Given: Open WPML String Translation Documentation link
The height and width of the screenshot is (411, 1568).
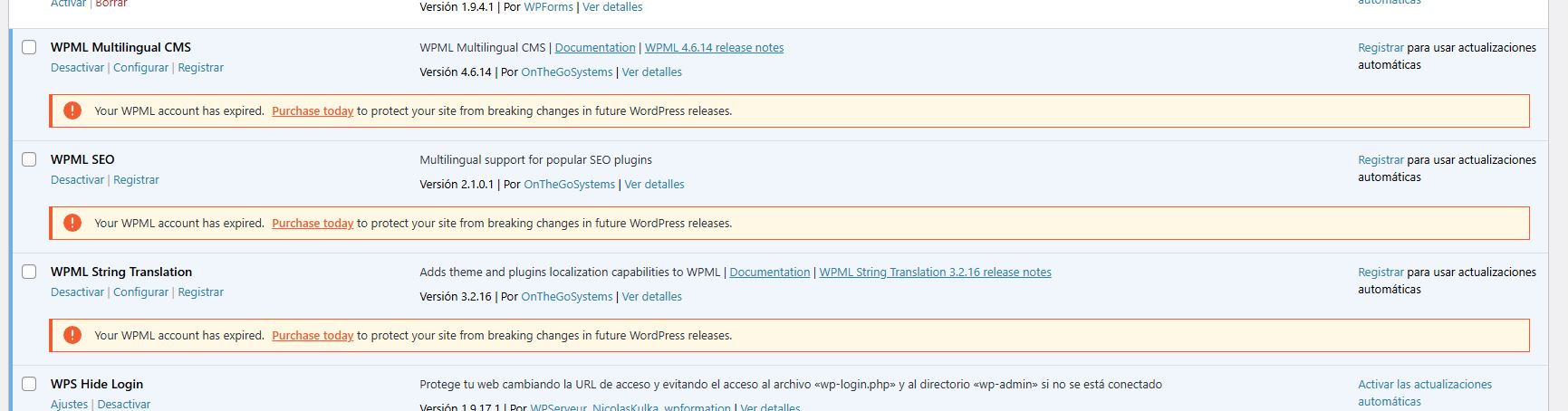Looking at the screenshot, I should pos(769,272).
